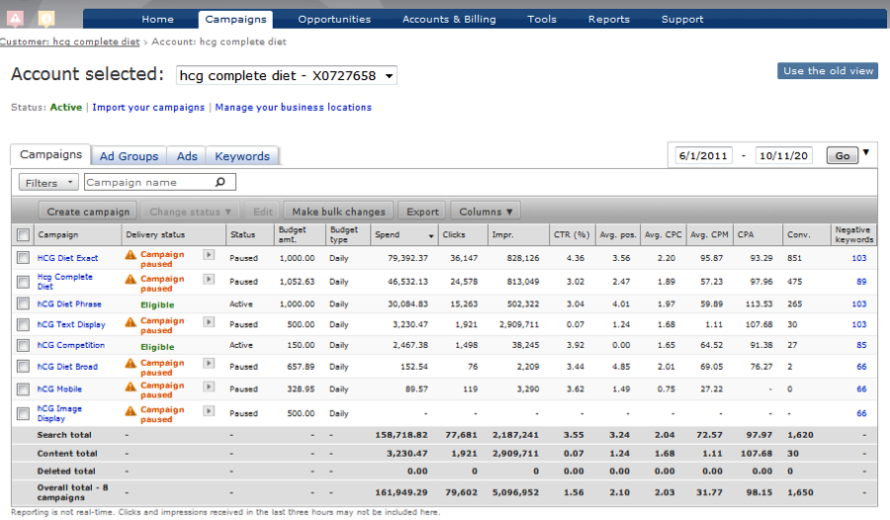Open the Opportunities menu
Screen dimensions: 890x520
point(334,19)
